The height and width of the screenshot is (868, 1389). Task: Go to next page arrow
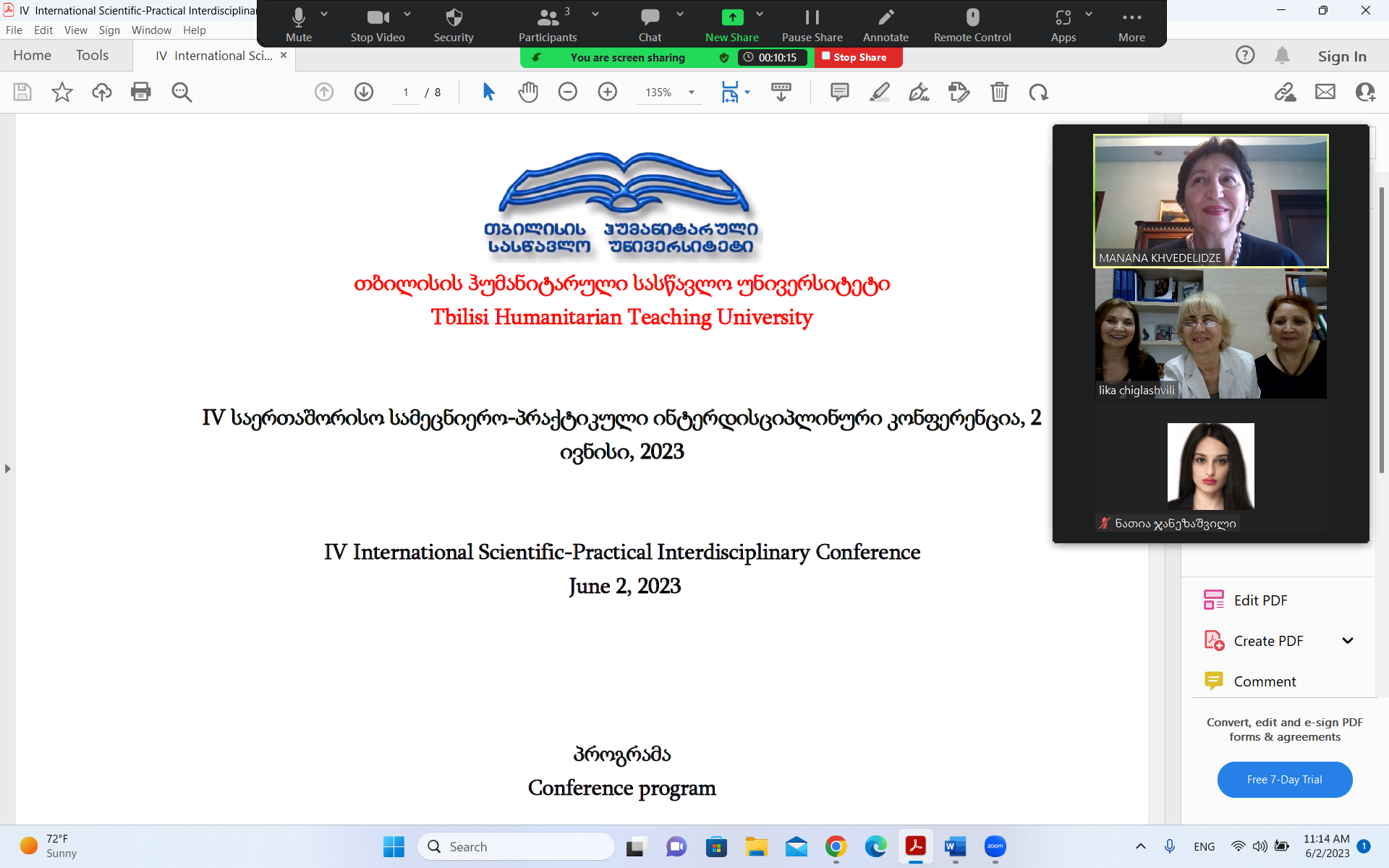point(364,92)
